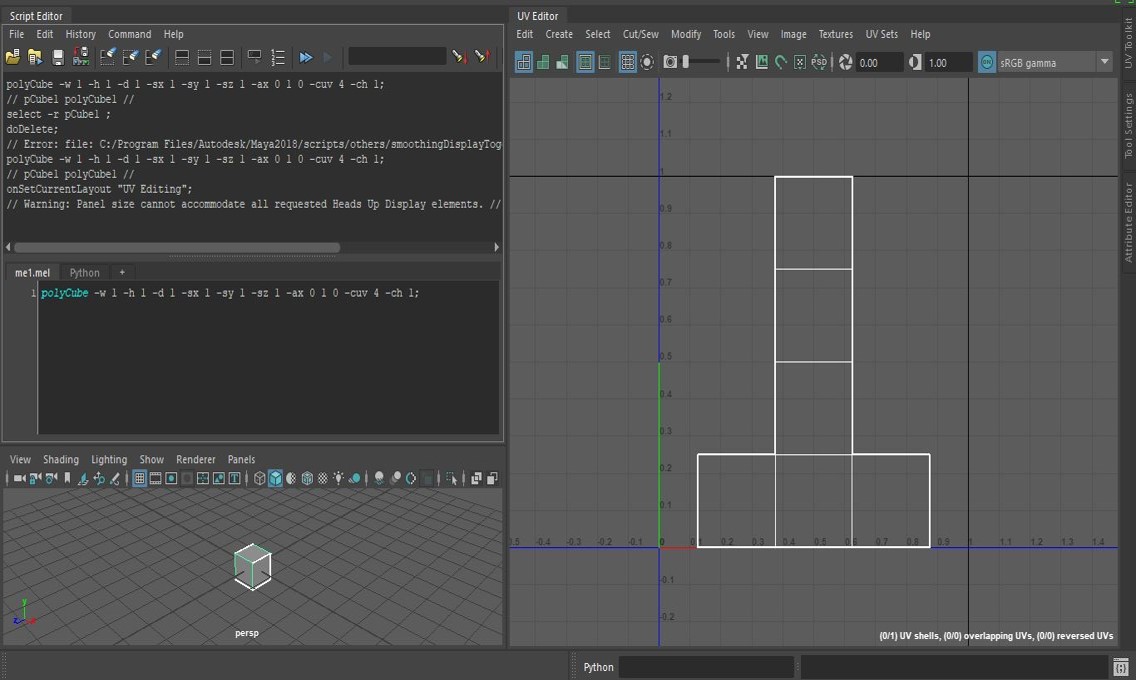Open the Panels menu in viewport

pyautogui.click(x=241, y=459)
